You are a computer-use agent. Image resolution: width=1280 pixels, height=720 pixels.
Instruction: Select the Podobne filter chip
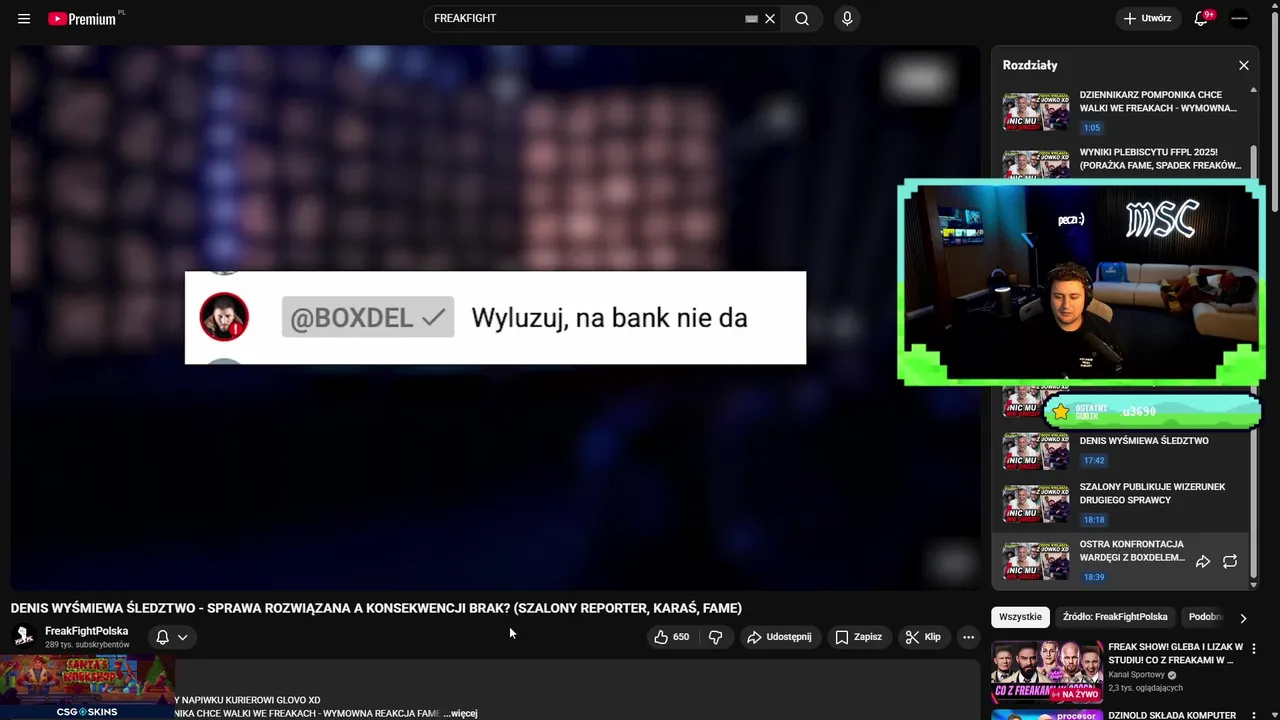click(1205, 617)
